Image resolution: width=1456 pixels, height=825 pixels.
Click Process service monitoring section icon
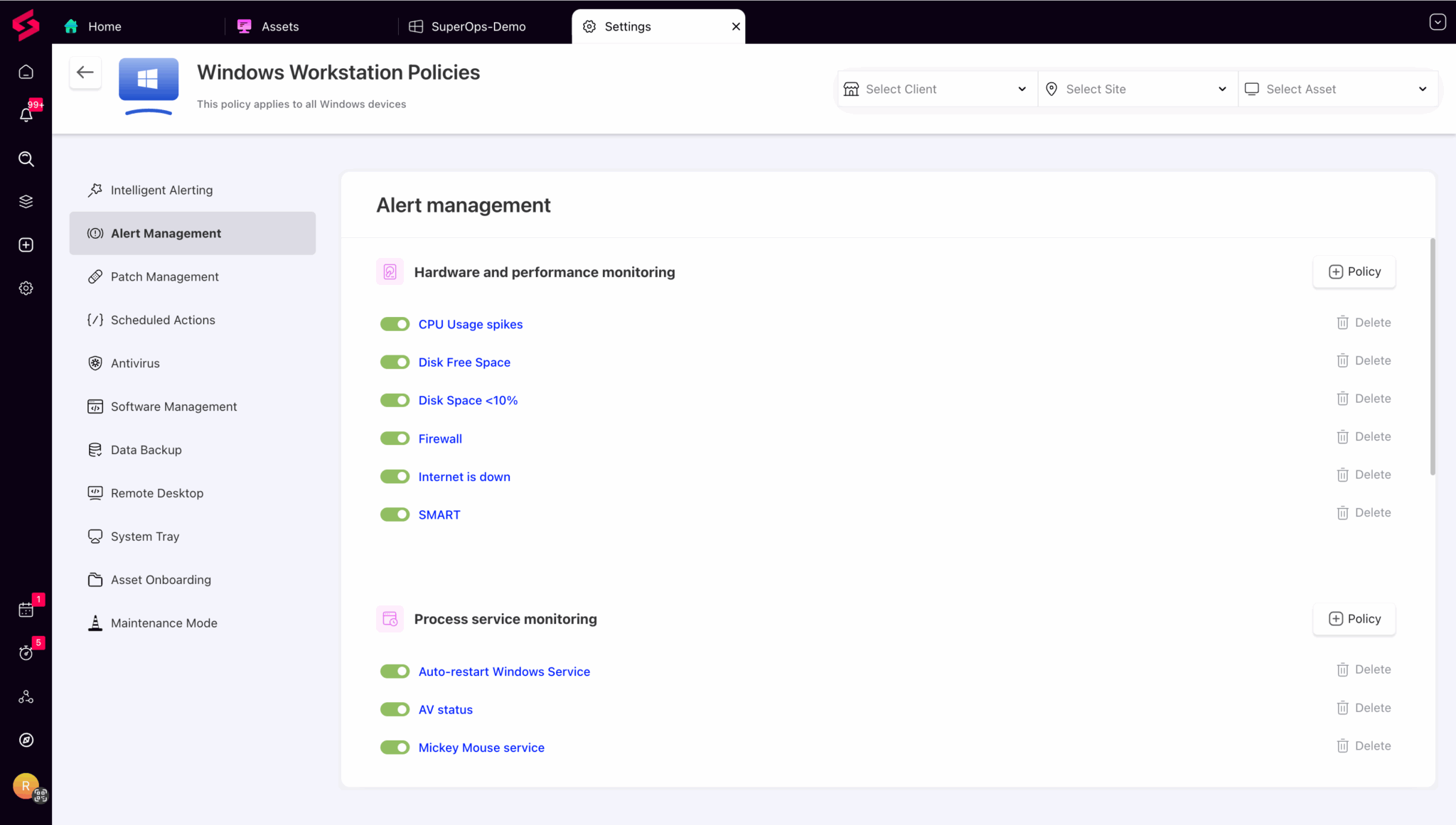[x=390, y=619]
